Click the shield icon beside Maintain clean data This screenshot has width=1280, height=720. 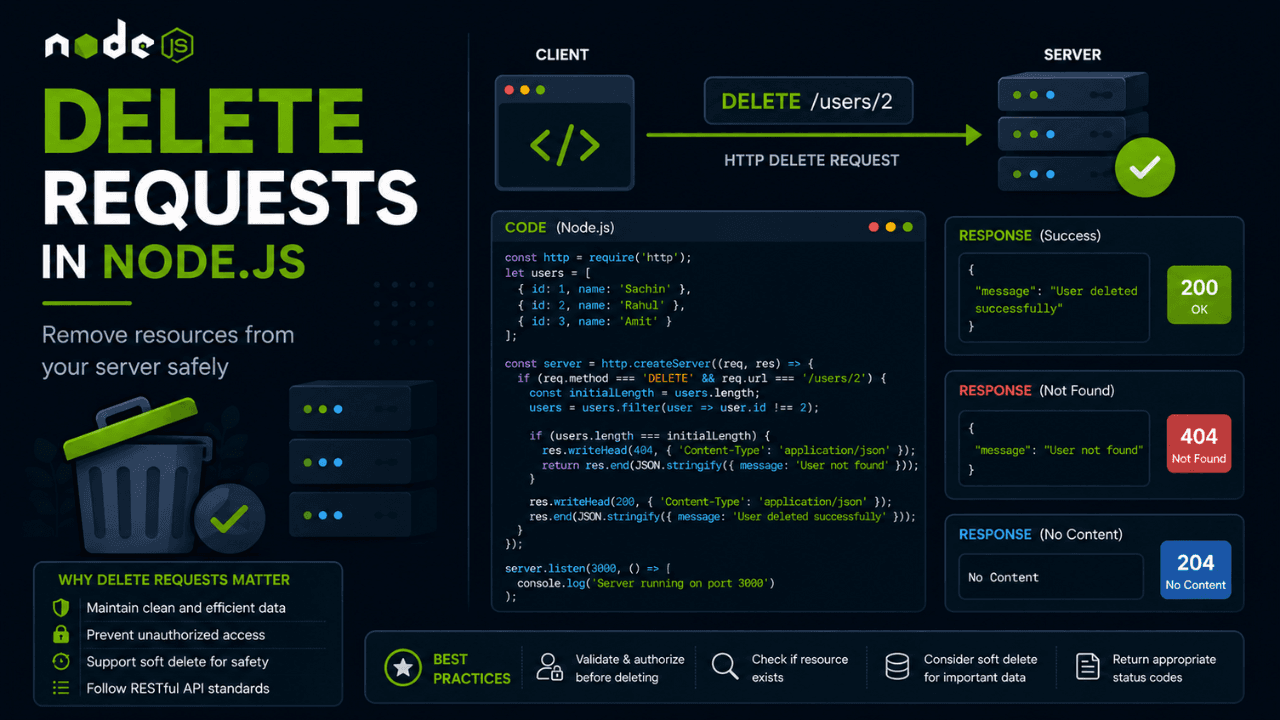[x=61, y=608]
